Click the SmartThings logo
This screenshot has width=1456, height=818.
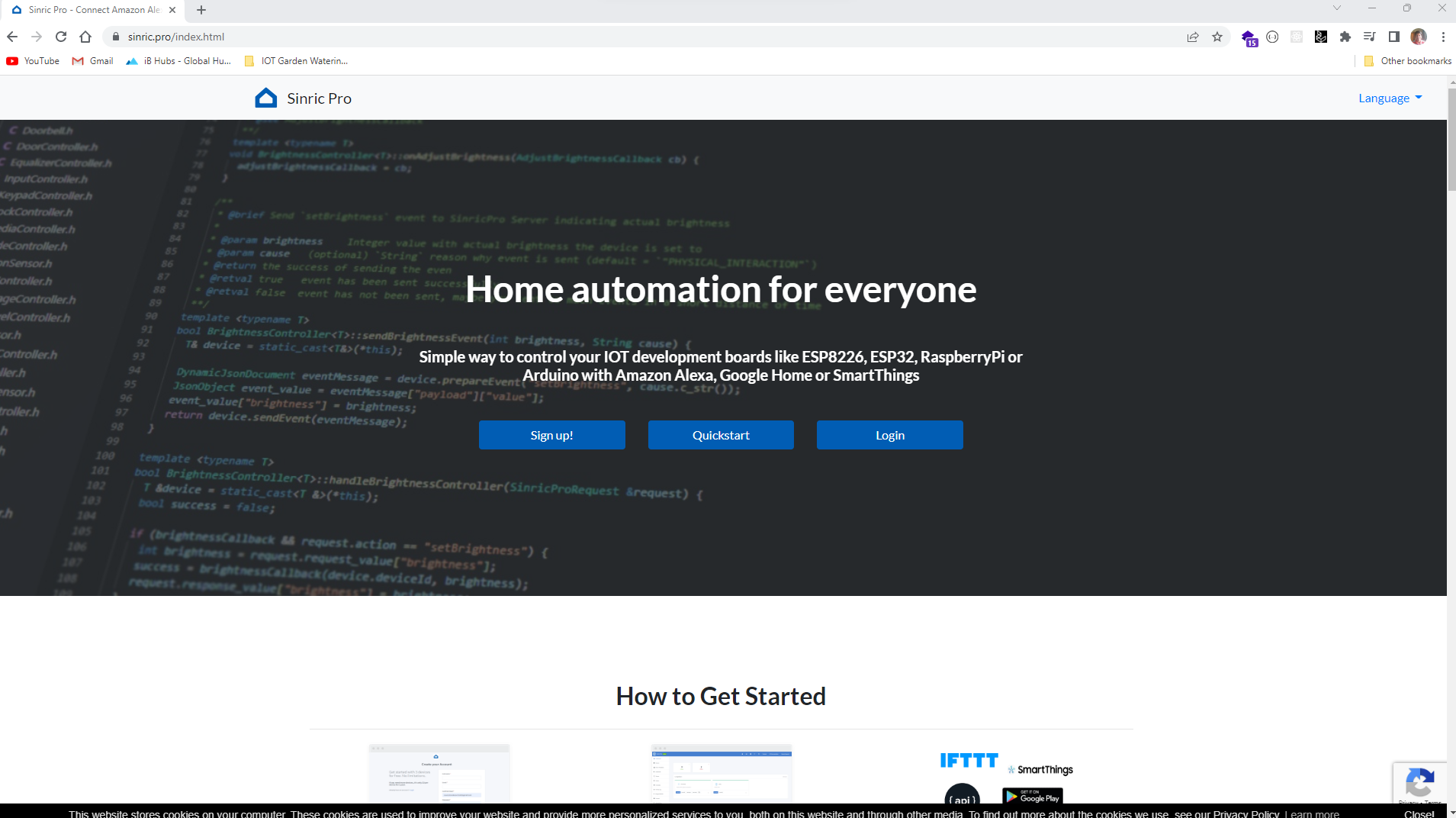point(1040,770)
